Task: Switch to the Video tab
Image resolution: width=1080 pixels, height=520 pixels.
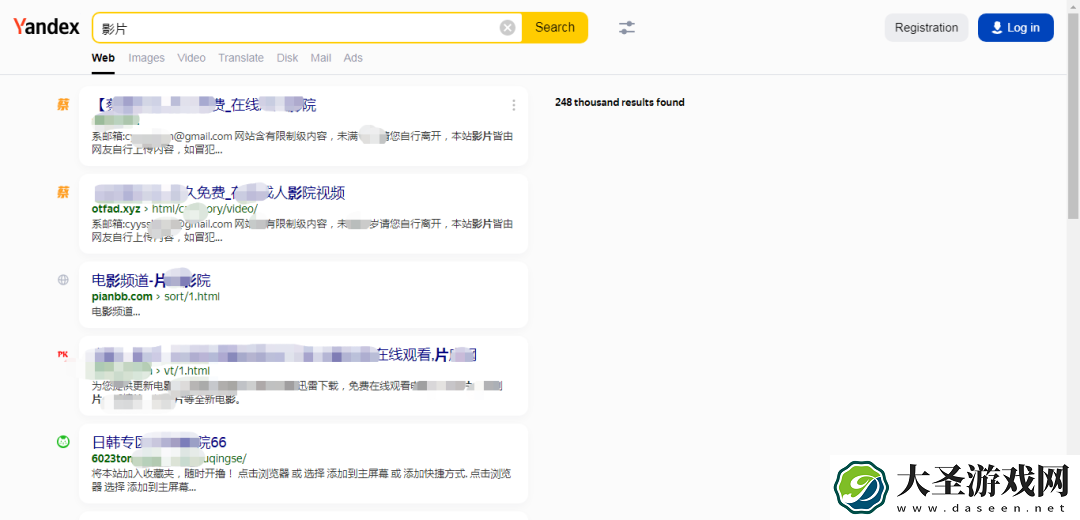Action: (x=191, y=58)
